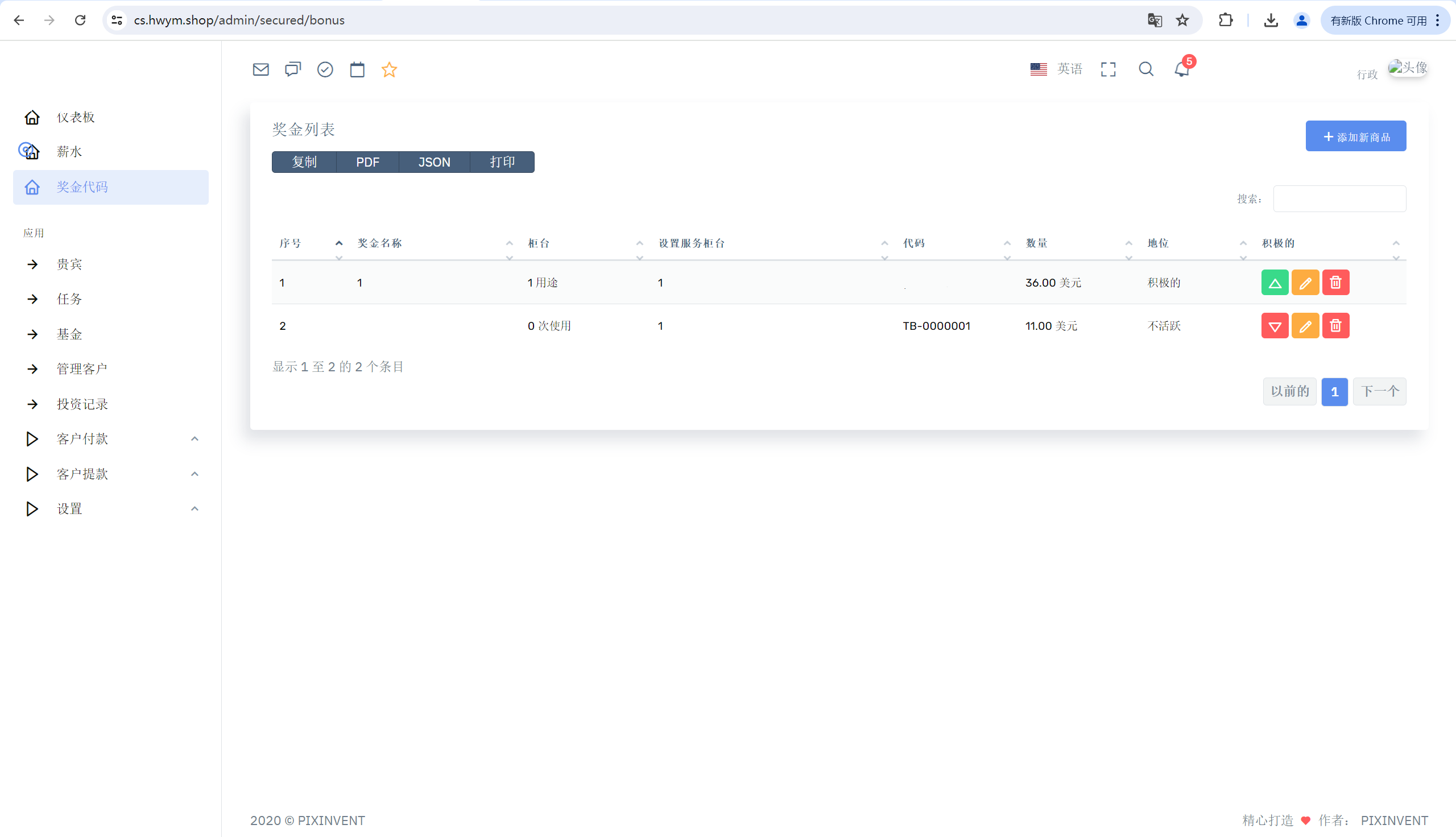This screenshot has width=1456, height=837.
Task: Open Chrome downloads icon
Action: 1271,20
